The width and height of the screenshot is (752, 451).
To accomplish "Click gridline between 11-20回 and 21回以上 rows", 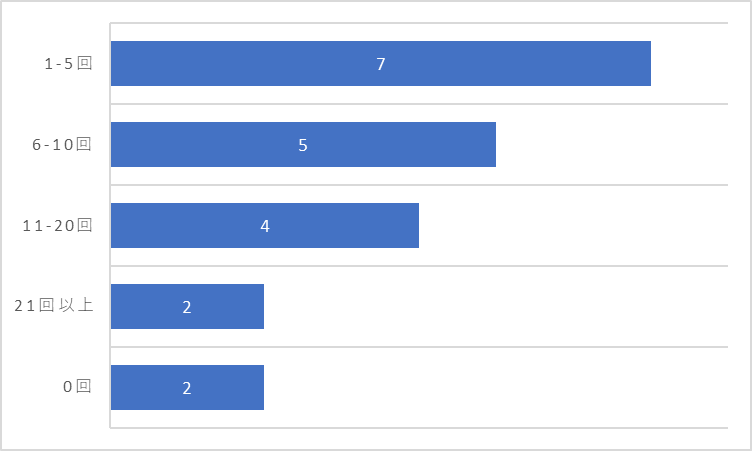I will (419, 266).
